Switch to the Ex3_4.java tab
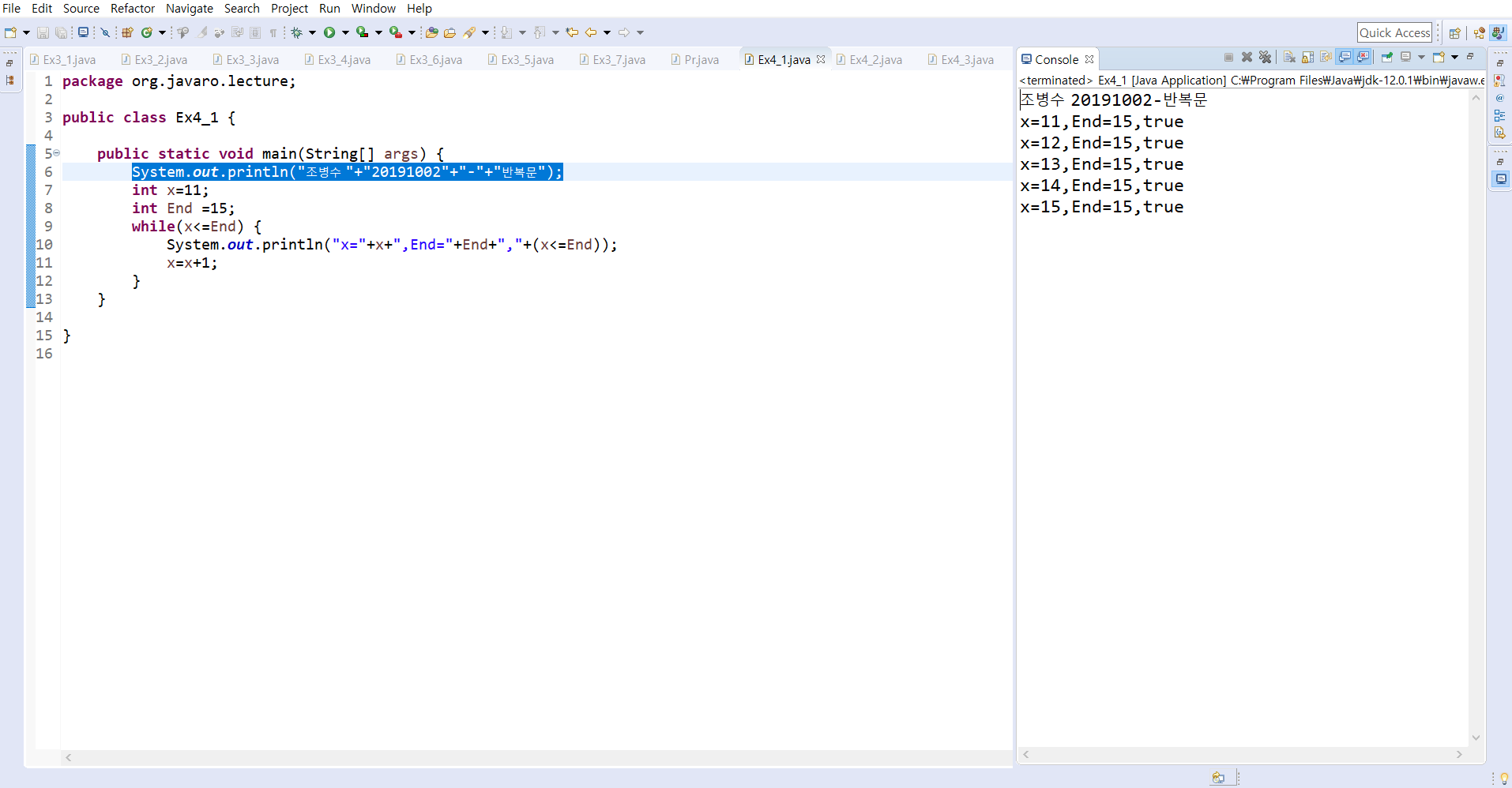The image size is (1512, 788). click(x=337, y=60)
